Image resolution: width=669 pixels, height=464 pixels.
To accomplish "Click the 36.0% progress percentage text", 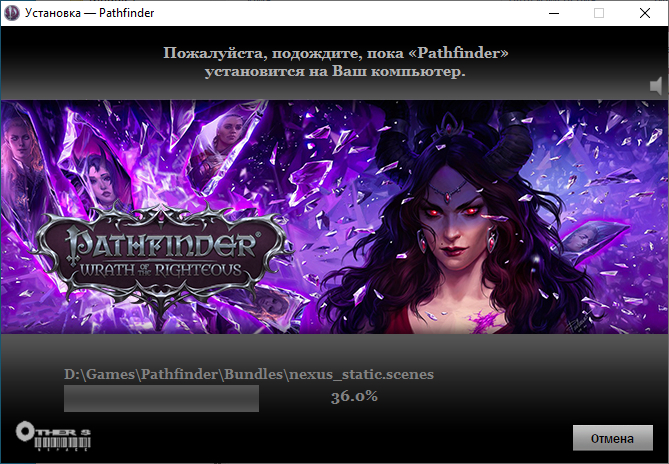I will tap(354, 397).
